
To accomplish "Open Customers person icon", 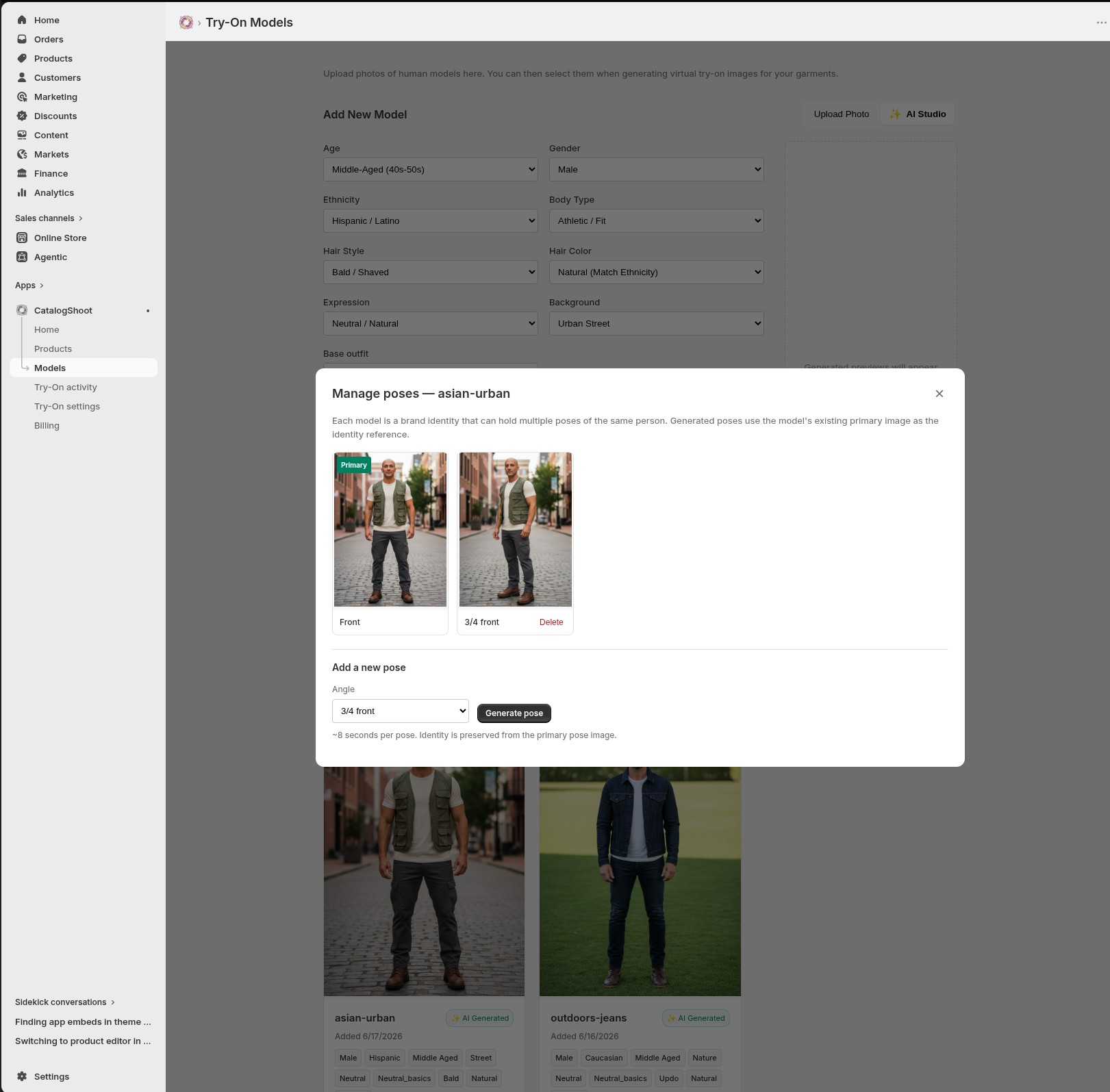I will point(22,77).
